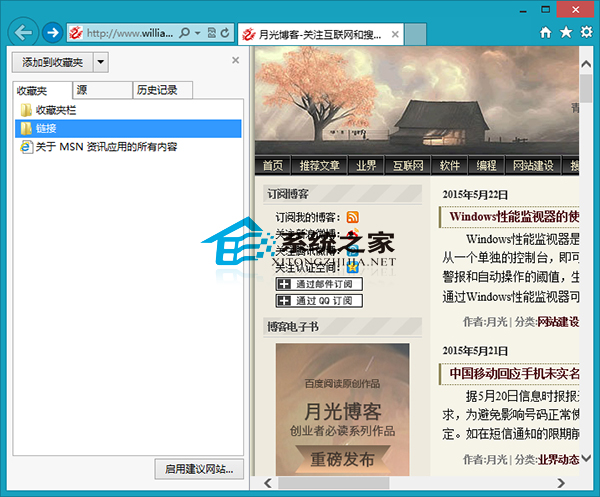Screen dimensions: 600x497
Task: Click the address bar URL field
Action: coord(129,33)
